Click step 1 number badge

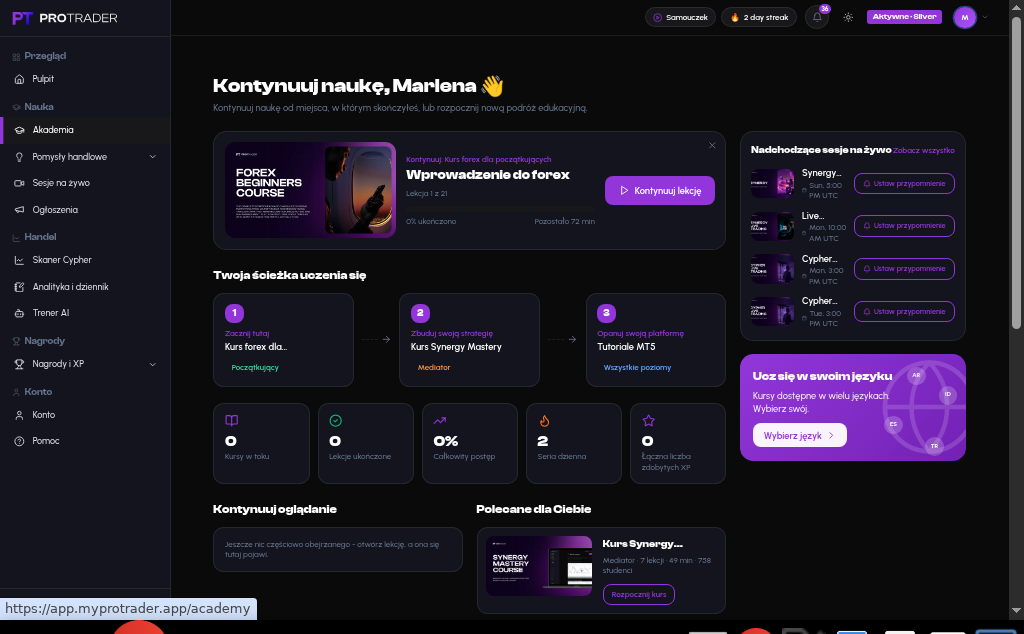pyautogui.click(x=234, y=313)
